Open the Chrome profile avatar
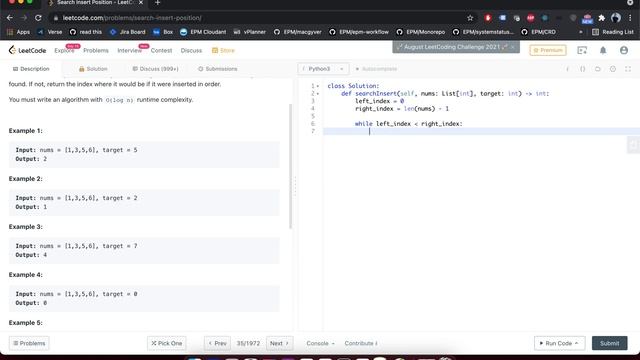This screenshot has width=640, height=360. coord(616,18)
